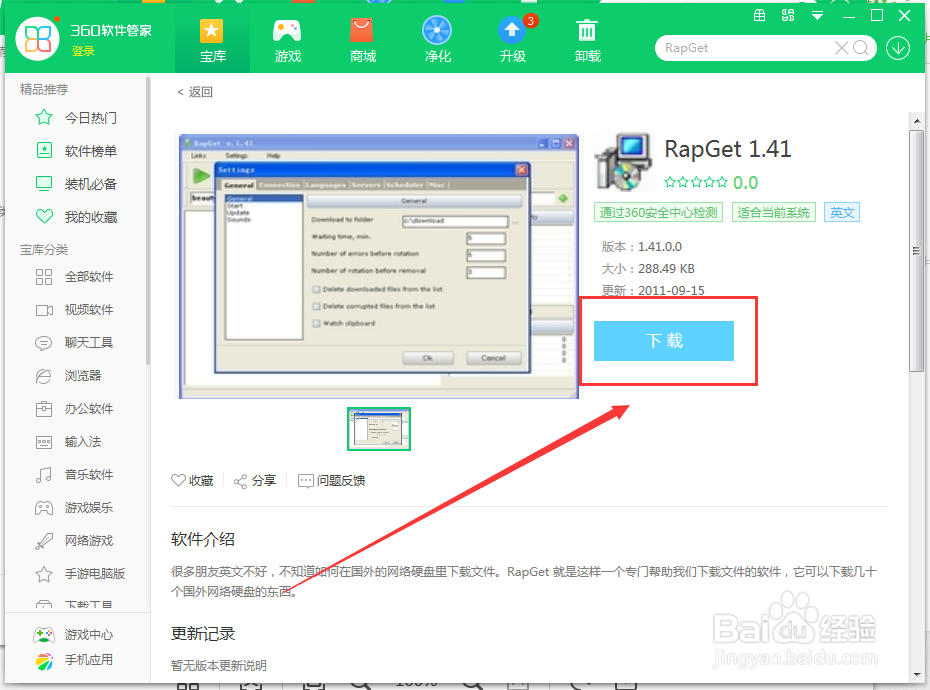The image size is (930, 690).
Task: Clear the search box with X icon
Action: [841, 48]
